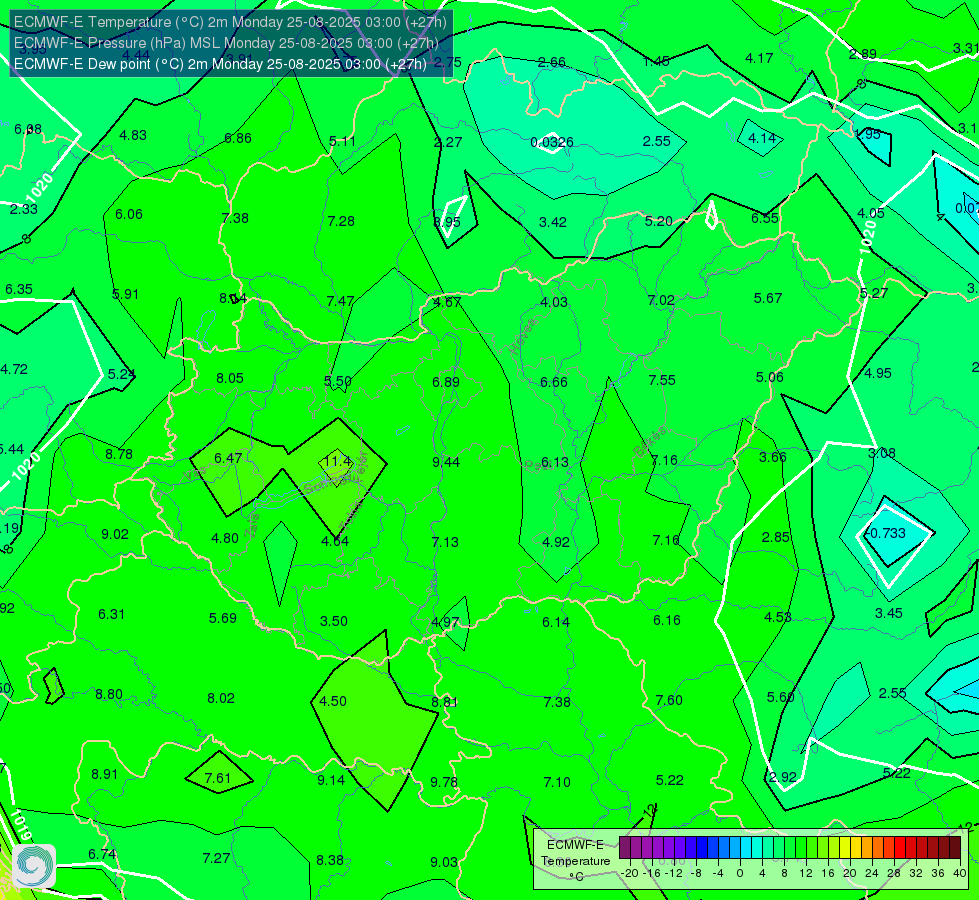Click the 7.47 value on the map

pos(340,301)
